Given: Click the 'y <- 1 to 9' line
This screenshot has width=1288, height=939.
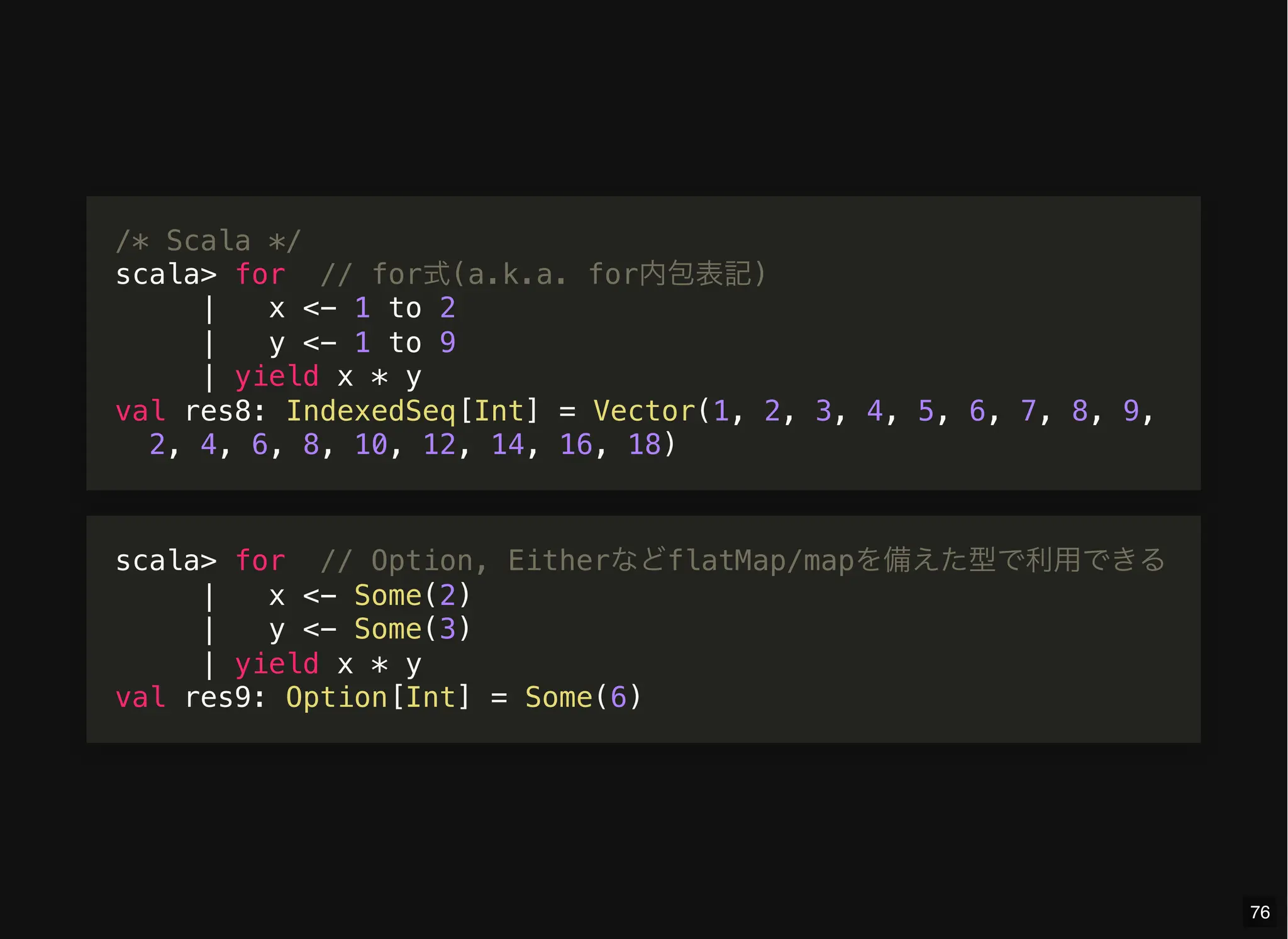Looking at the screenshot, I should (362, 343).
